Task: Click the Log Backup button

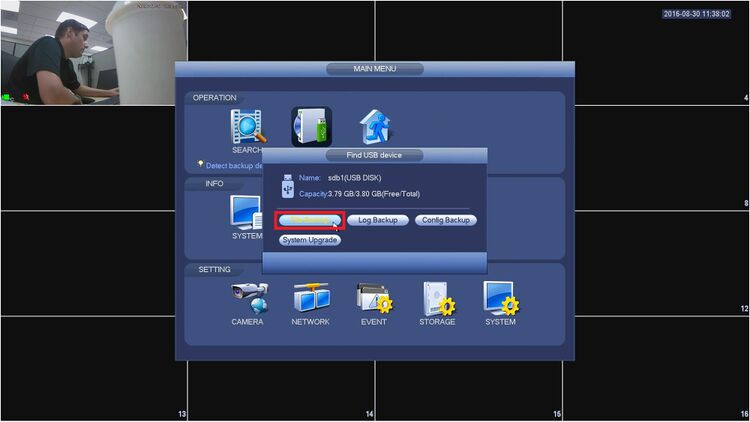Action: [x=378, y=220]
